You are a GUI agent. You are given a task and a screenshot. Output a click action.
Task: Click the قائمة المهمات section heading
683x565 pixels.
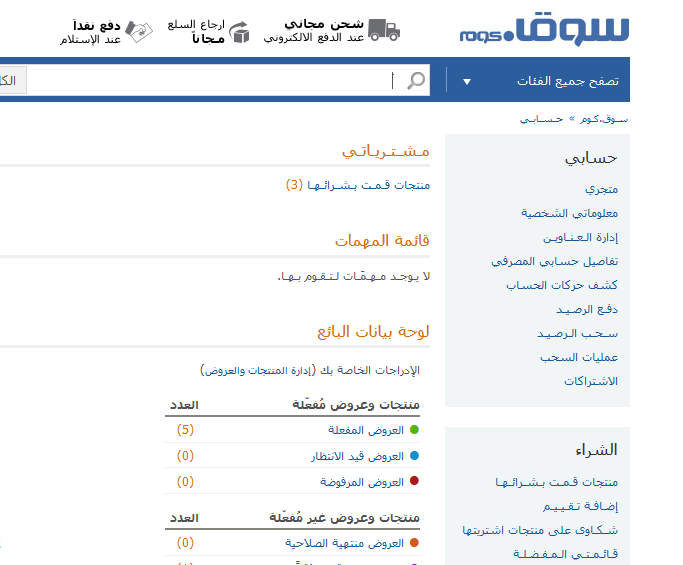(x=382, y=240)
